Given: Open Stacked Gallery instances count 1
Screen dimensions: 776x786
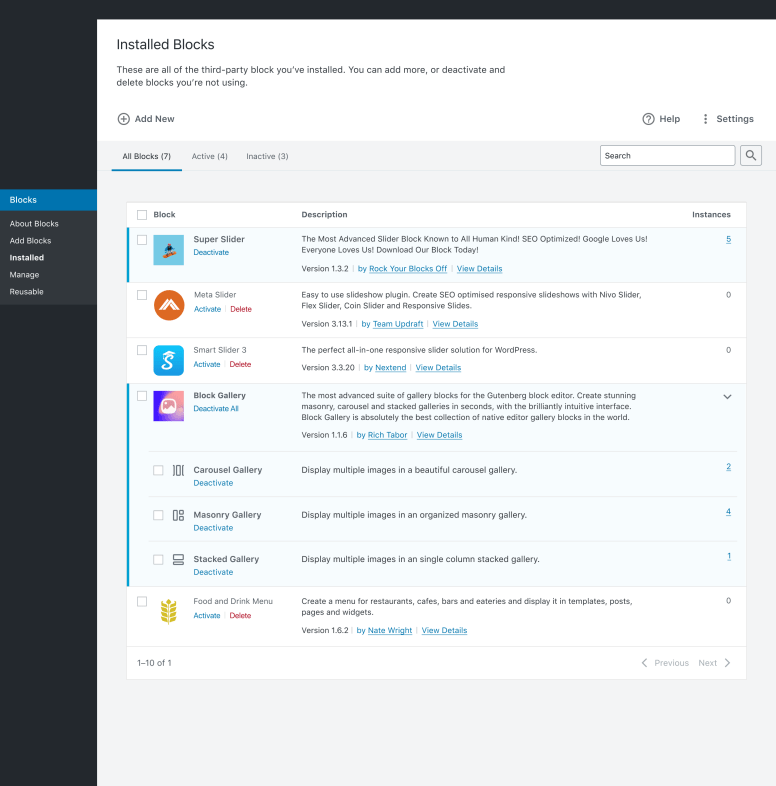Looking at the screenshot, I should (729, 556).
